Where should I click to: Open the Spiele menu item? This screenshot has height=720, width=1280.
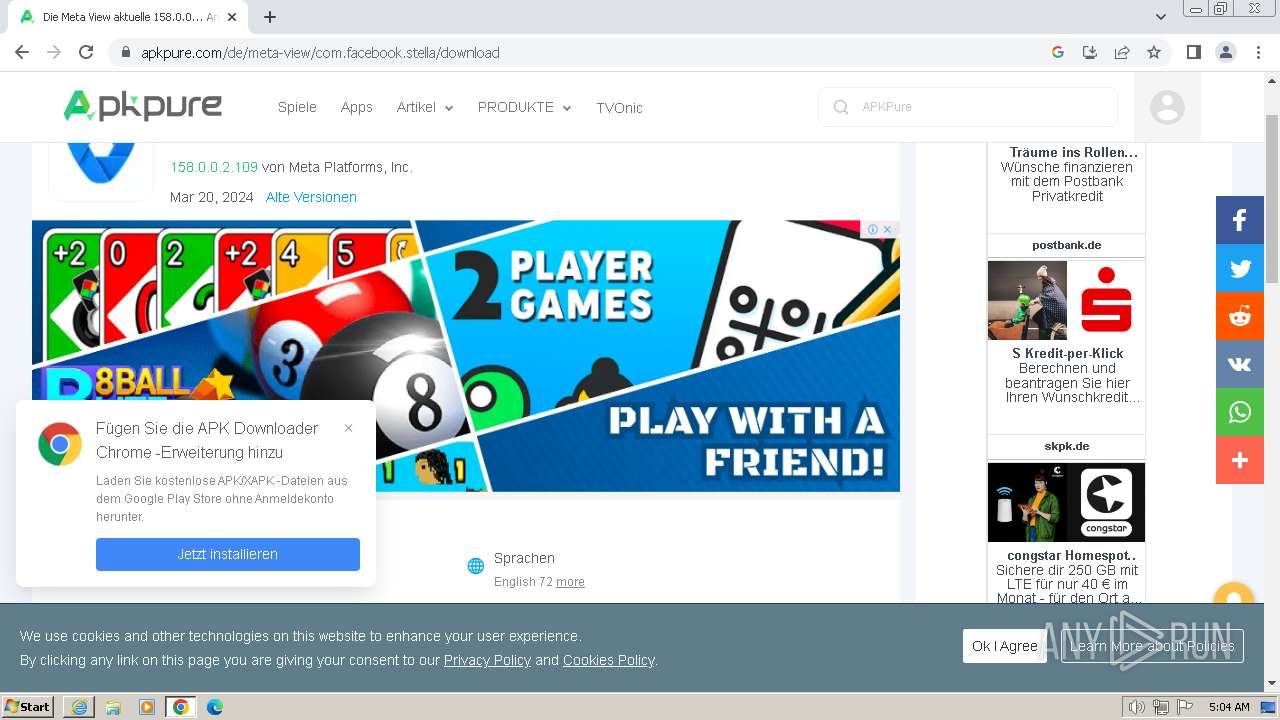[x=297, y=107]
